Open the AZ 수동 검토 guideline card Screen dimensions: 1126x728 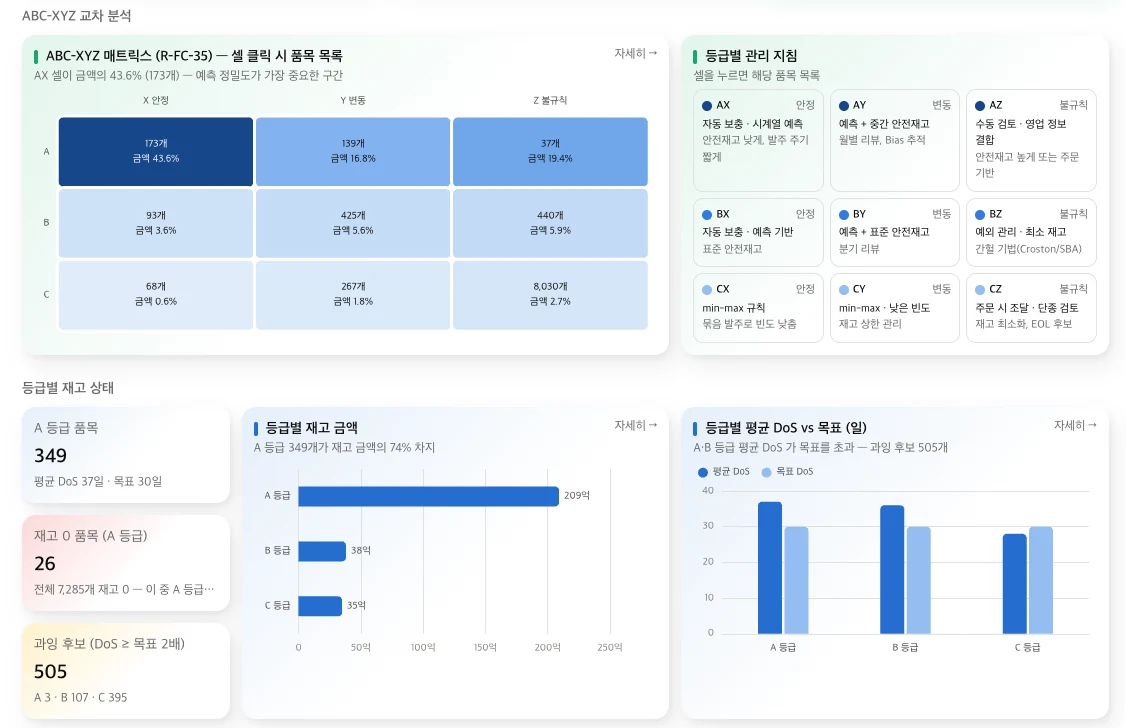click(1031, 140)
